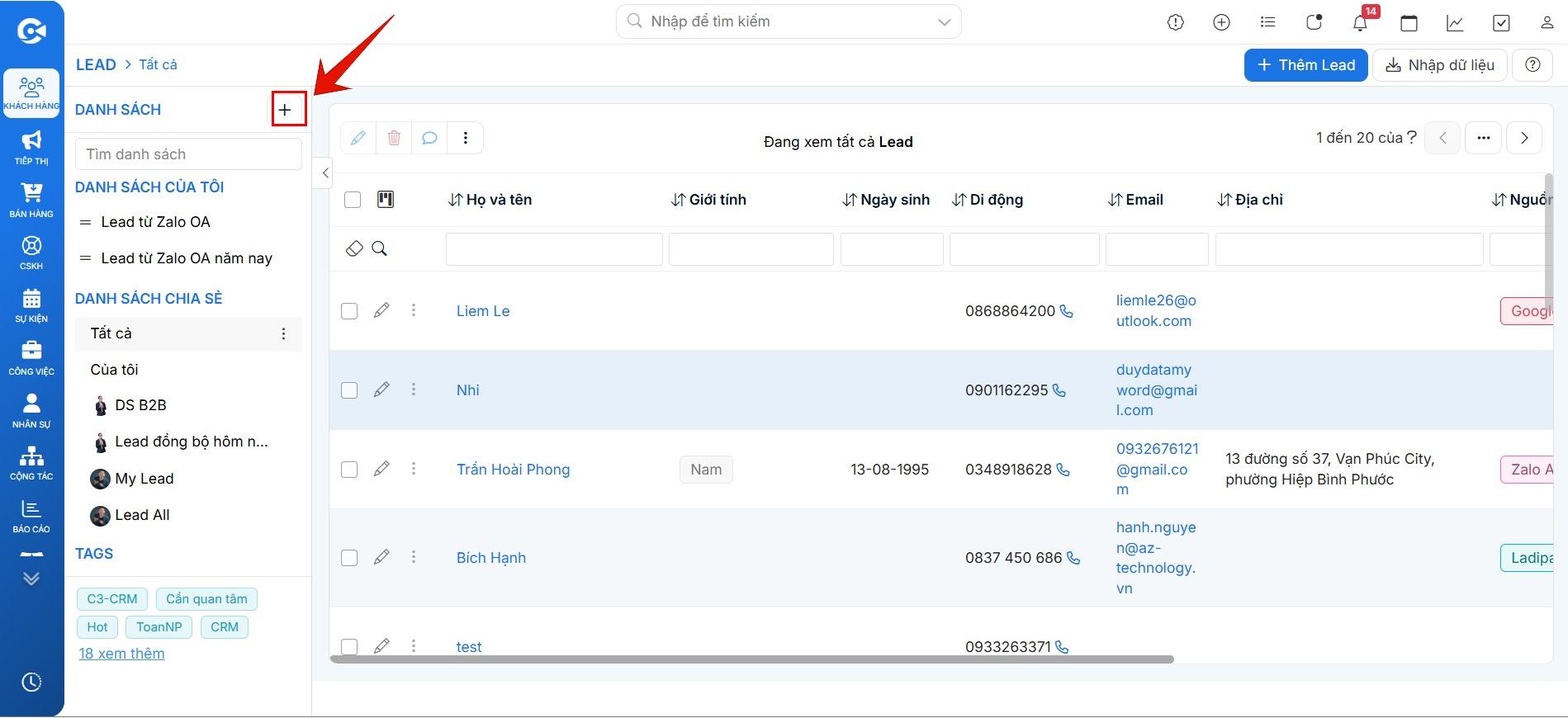Expand more sidebar modules with double chevron

(31, 579)
